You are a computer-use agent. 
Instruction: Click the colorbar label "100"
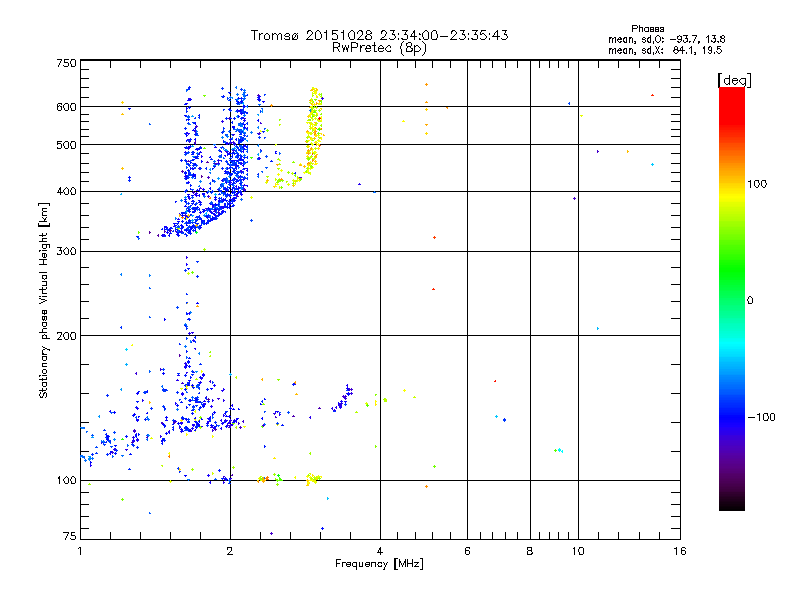point(757,184)
